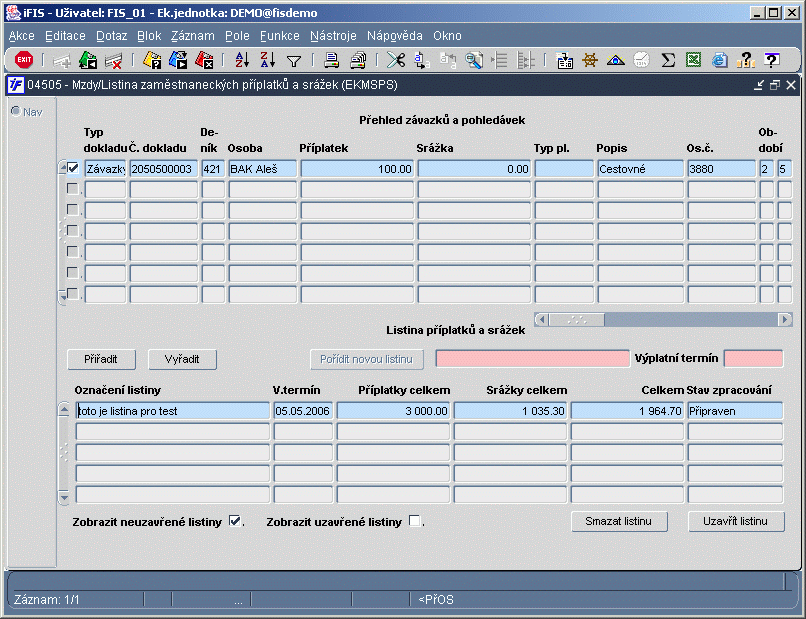This screenshot has width=806, height=619.
Task: Click the funnel filter icon
Action: [294, 61]
